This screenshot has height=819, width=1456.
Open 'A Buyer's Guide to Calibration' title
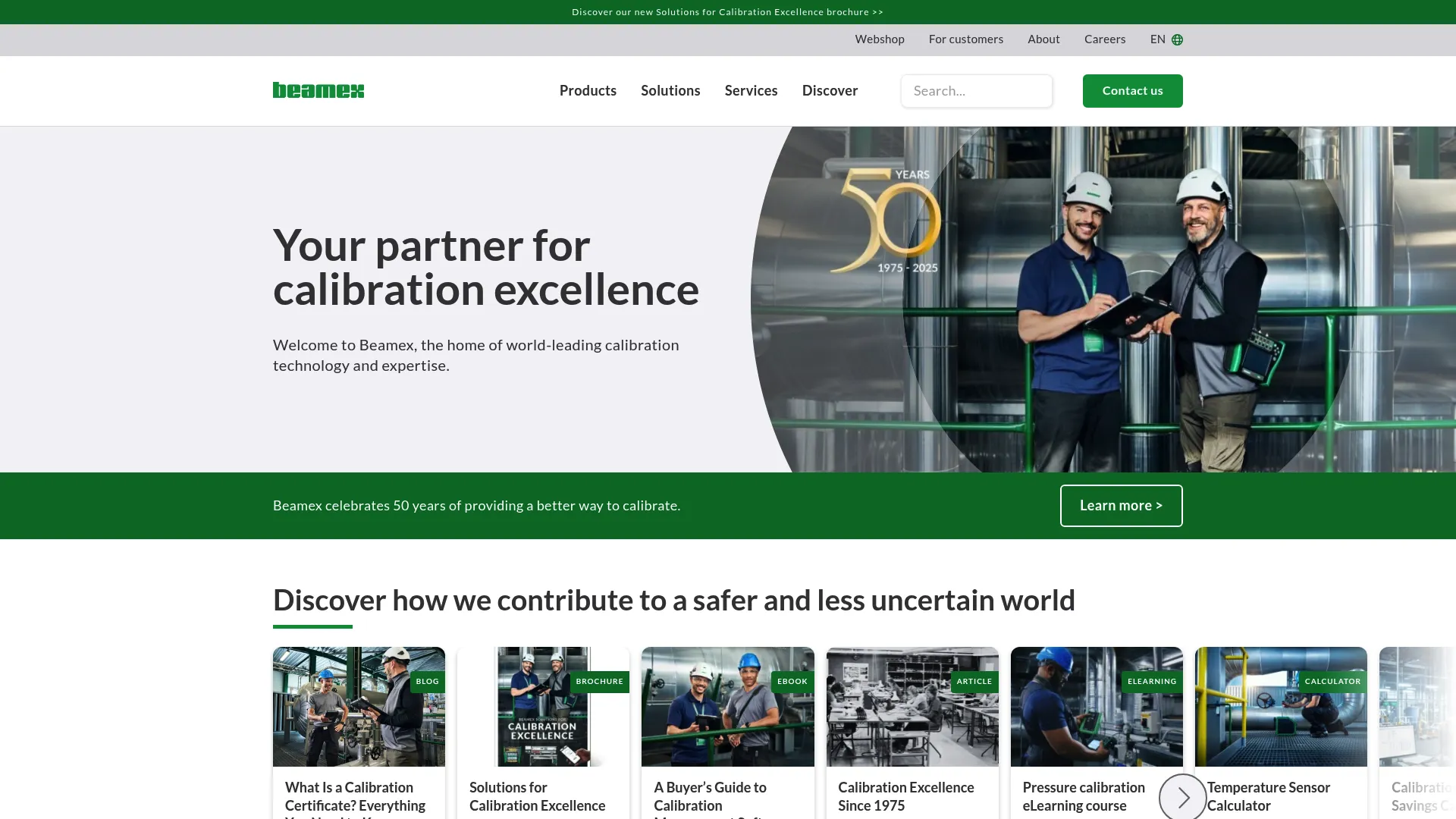711,799
